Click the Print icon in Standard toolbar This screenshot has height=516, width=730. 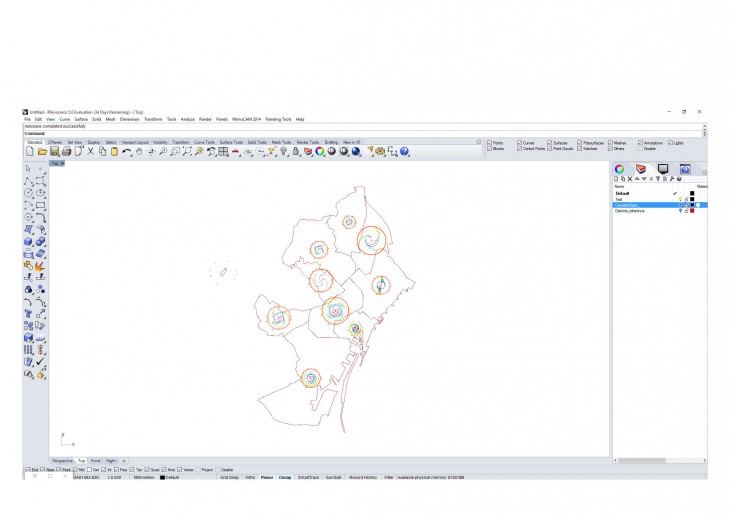66,152
